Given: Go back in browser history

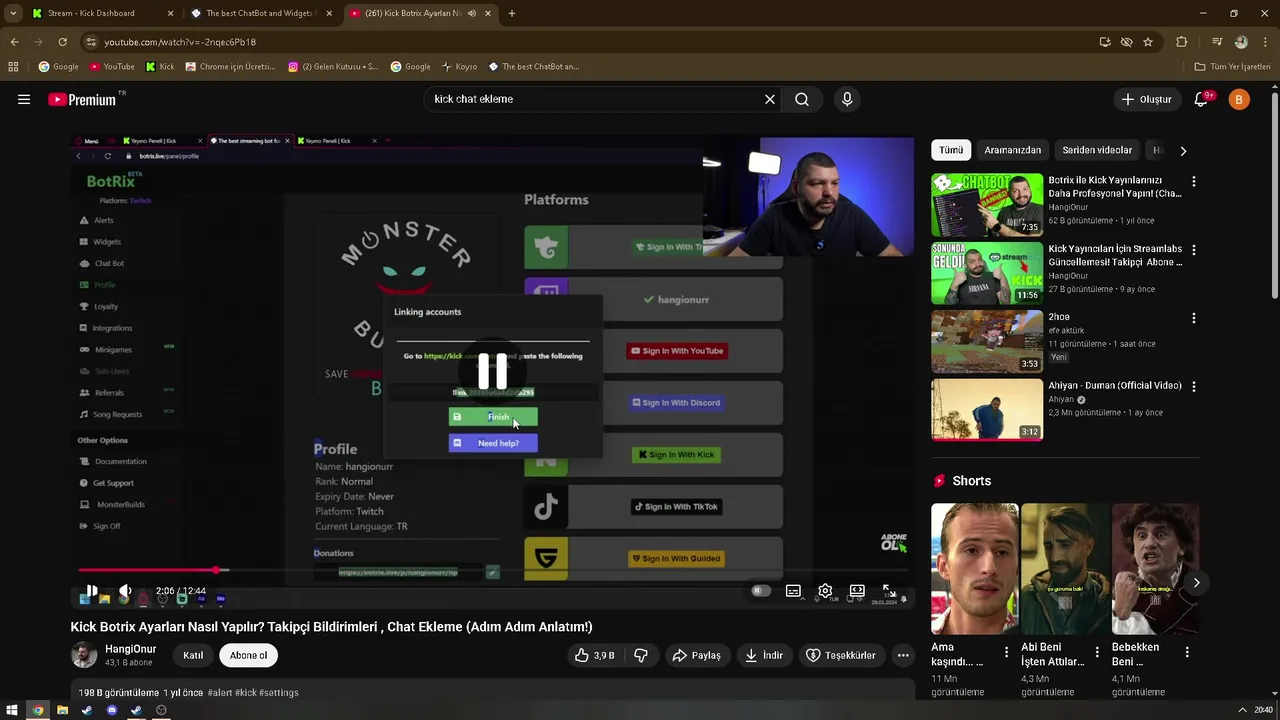Looking at the screenshot, I should (x=14, y=42).
